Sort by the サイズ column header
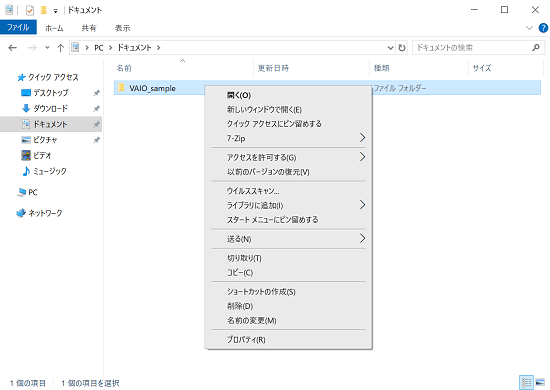The width and height of the screenshot is (550, 390). (505, 68)
